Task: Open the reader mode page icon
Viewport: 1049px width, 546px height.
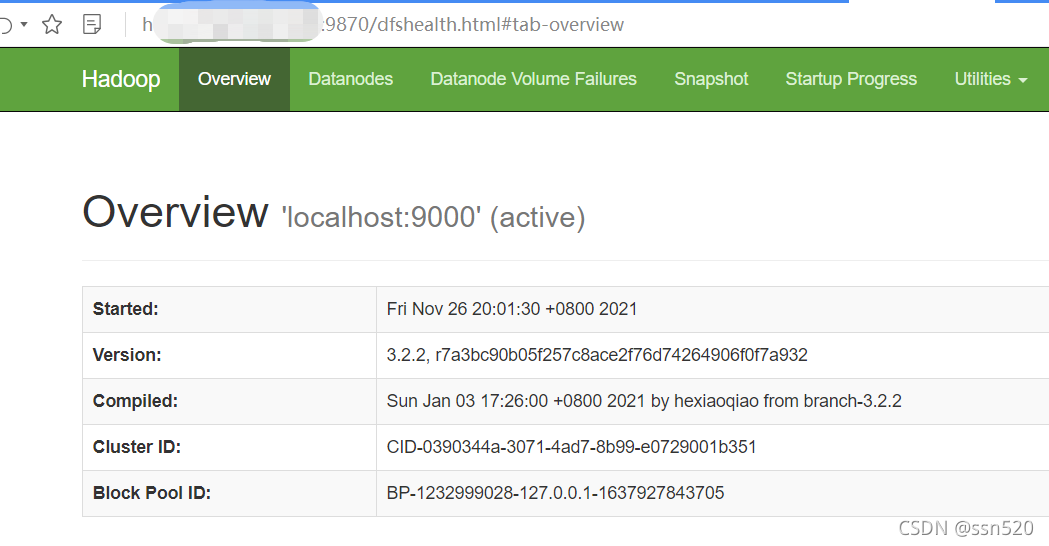Action: pos(92,25)
